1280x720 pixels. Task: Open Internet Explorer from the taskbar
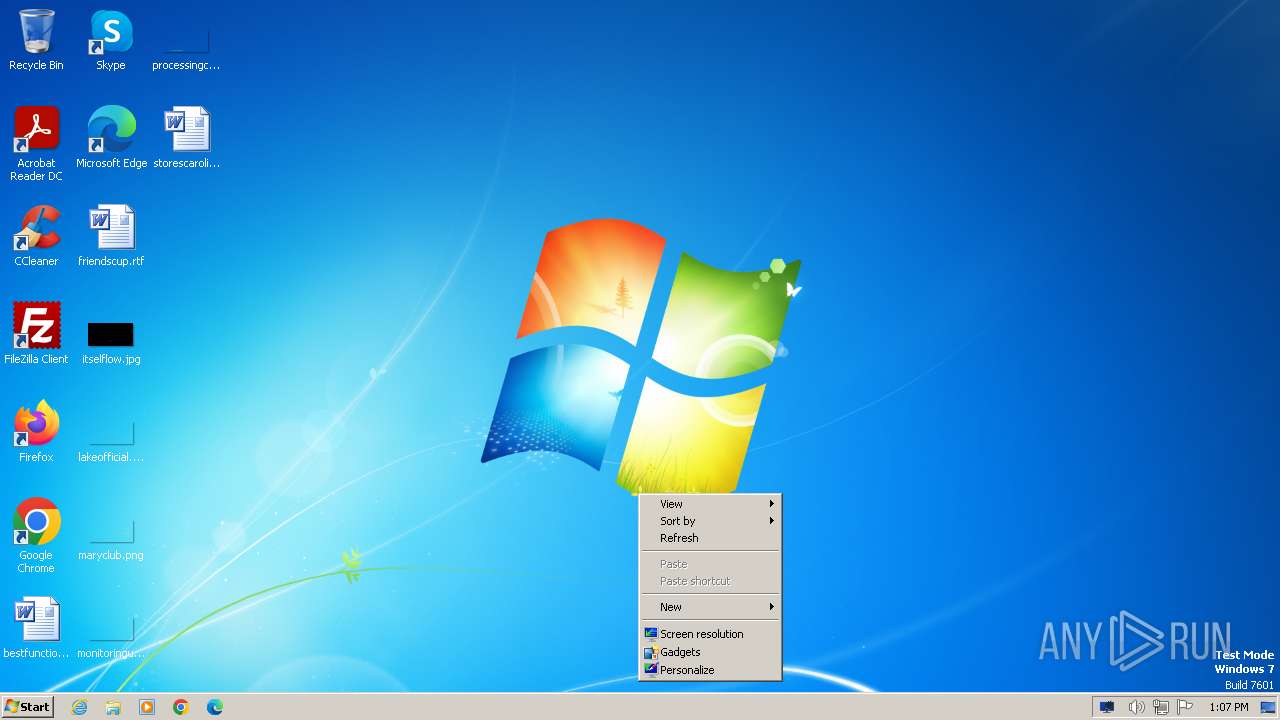(x=79, y=707)
